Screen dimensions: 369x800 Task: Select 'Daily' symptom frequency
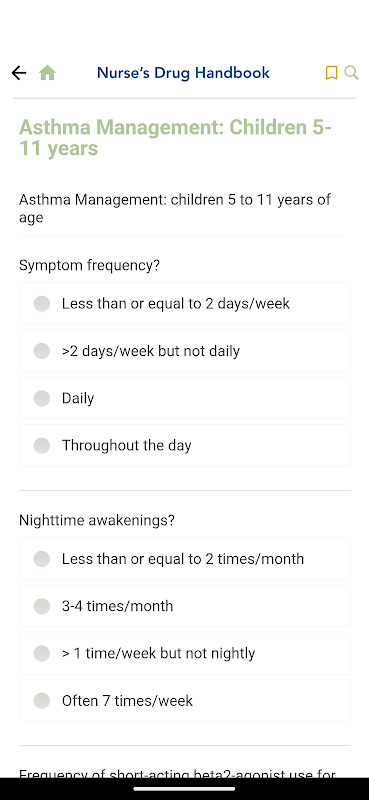click(185, 398)
